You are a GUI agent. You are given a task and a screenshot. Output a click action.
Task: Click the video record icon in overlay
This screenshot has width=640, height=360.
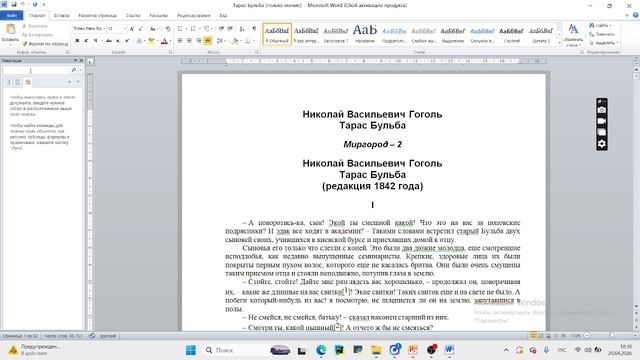(601, 121)
